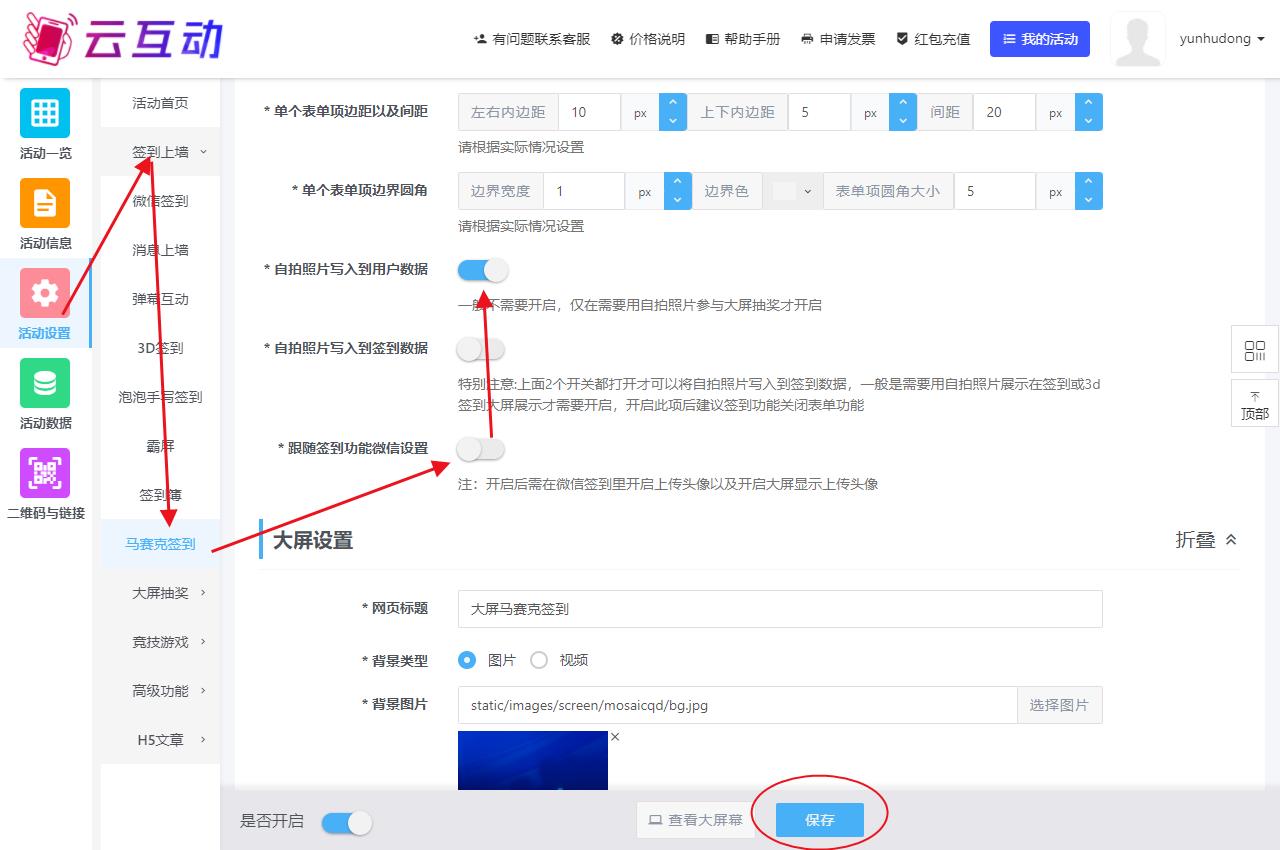Open 3D签到 menu item
The image size is (1280, 850).
pyautogui.click(x=161, y=348)
